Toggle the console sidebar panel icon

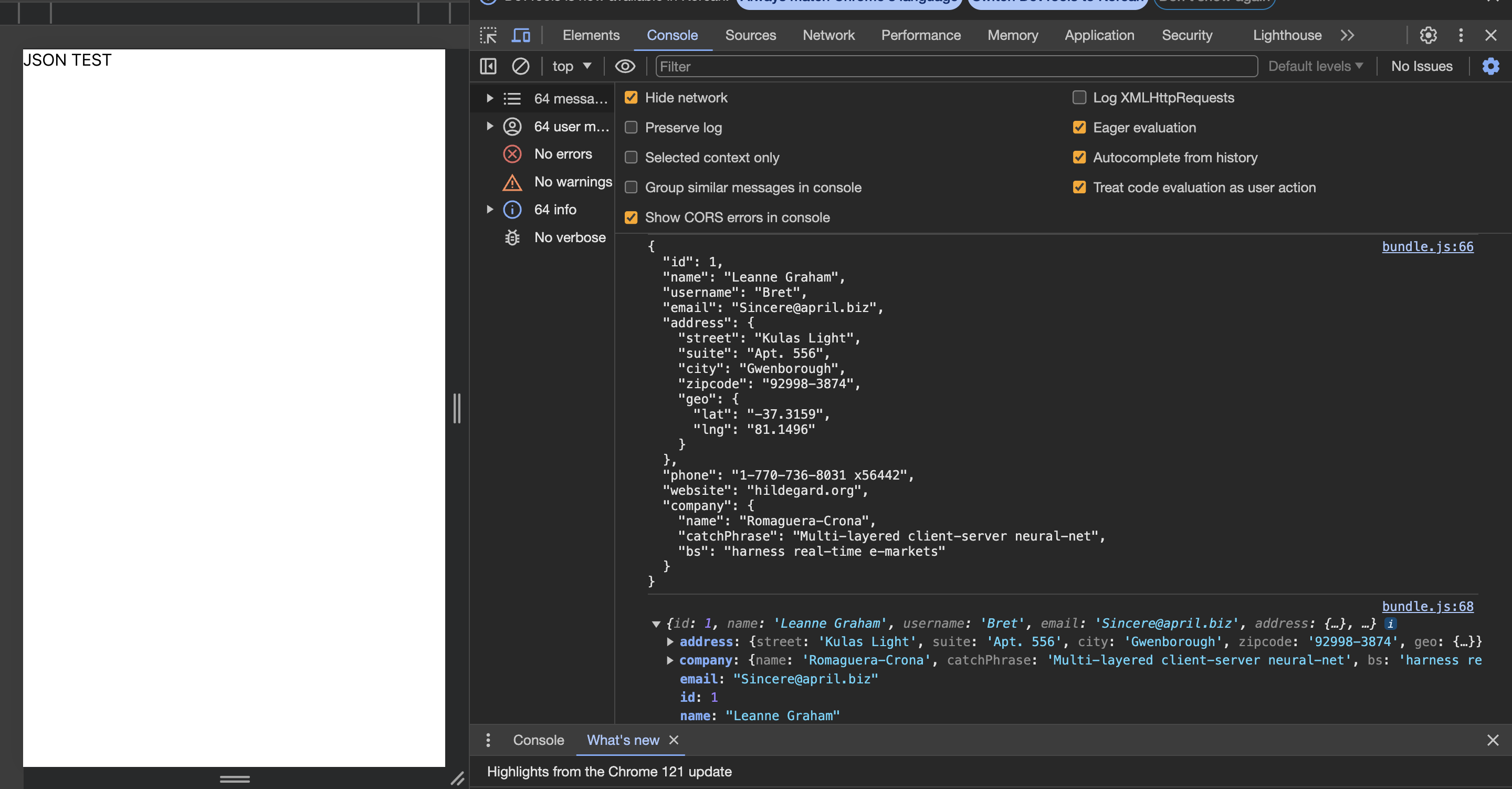point(488,66)
